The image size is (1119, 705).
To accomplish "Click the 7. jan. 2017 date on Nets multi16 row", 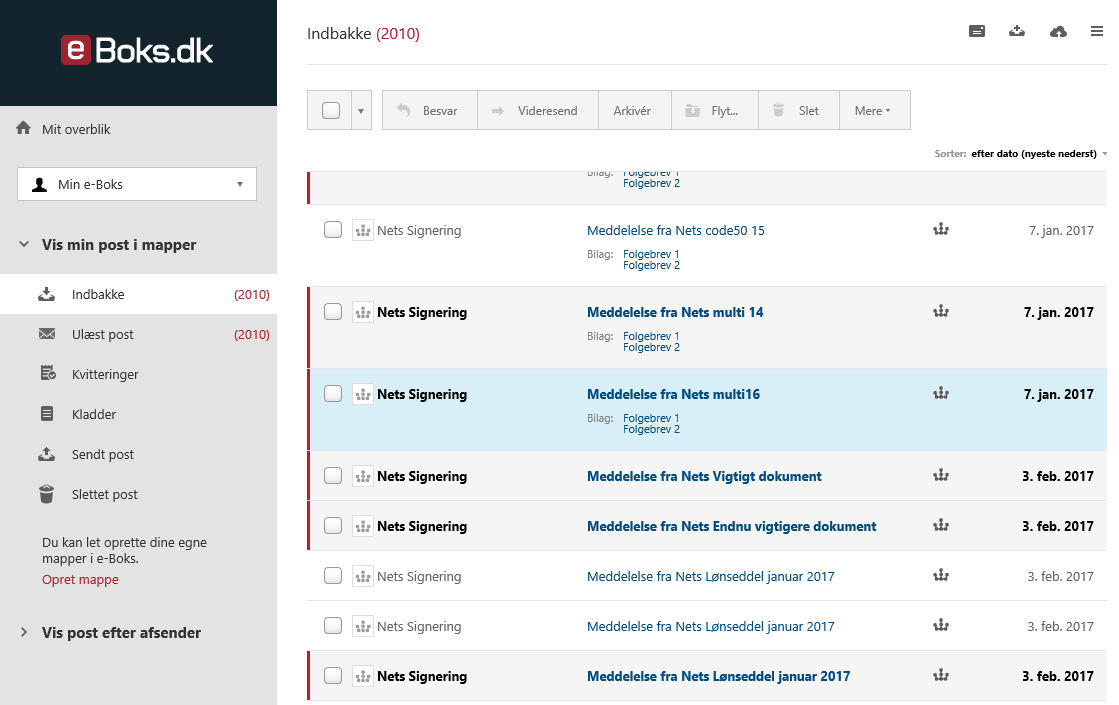I will (1058, 395).
